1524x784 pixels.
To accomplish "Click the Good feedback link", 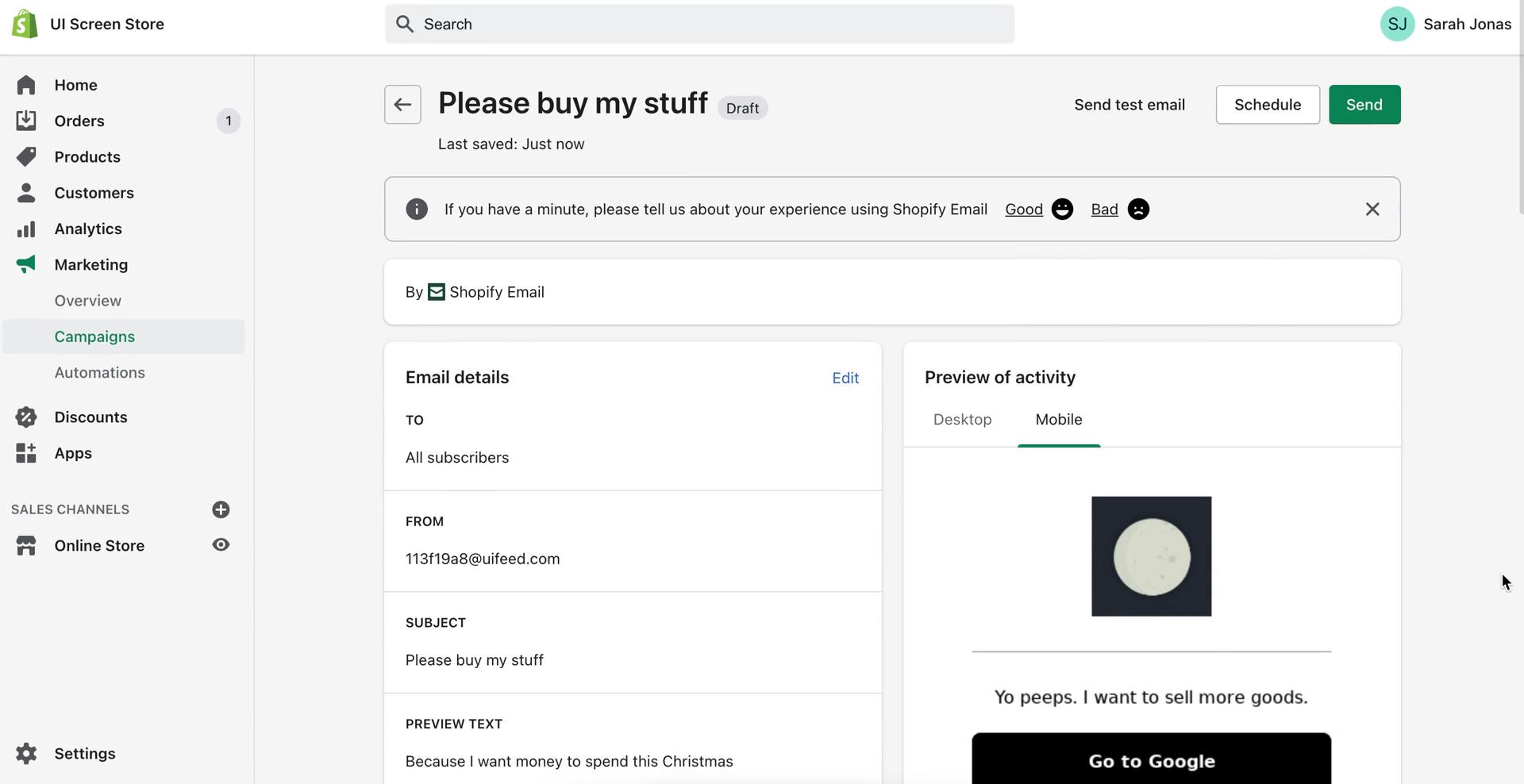I will pos(1024,209).
